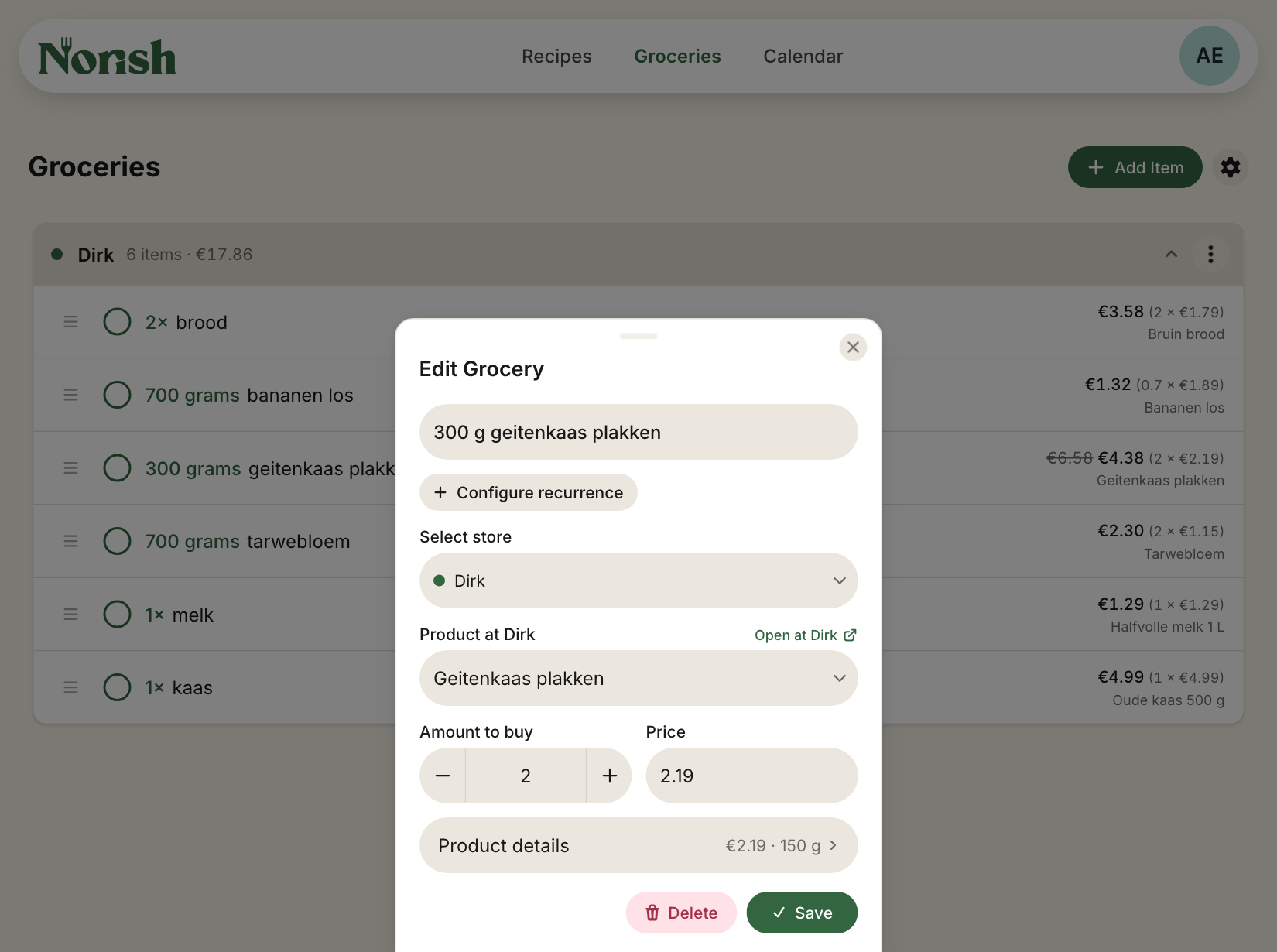Go to the Groceries tab

coord(677,57)
